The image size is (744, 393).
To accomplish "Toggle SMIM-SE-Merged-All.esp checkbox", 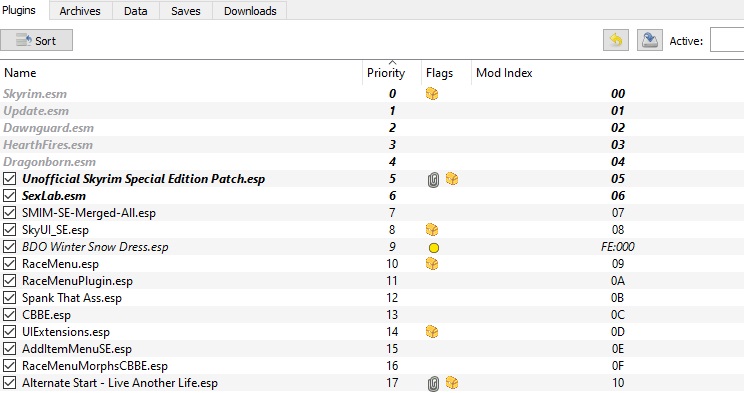I will click(9, 213).
